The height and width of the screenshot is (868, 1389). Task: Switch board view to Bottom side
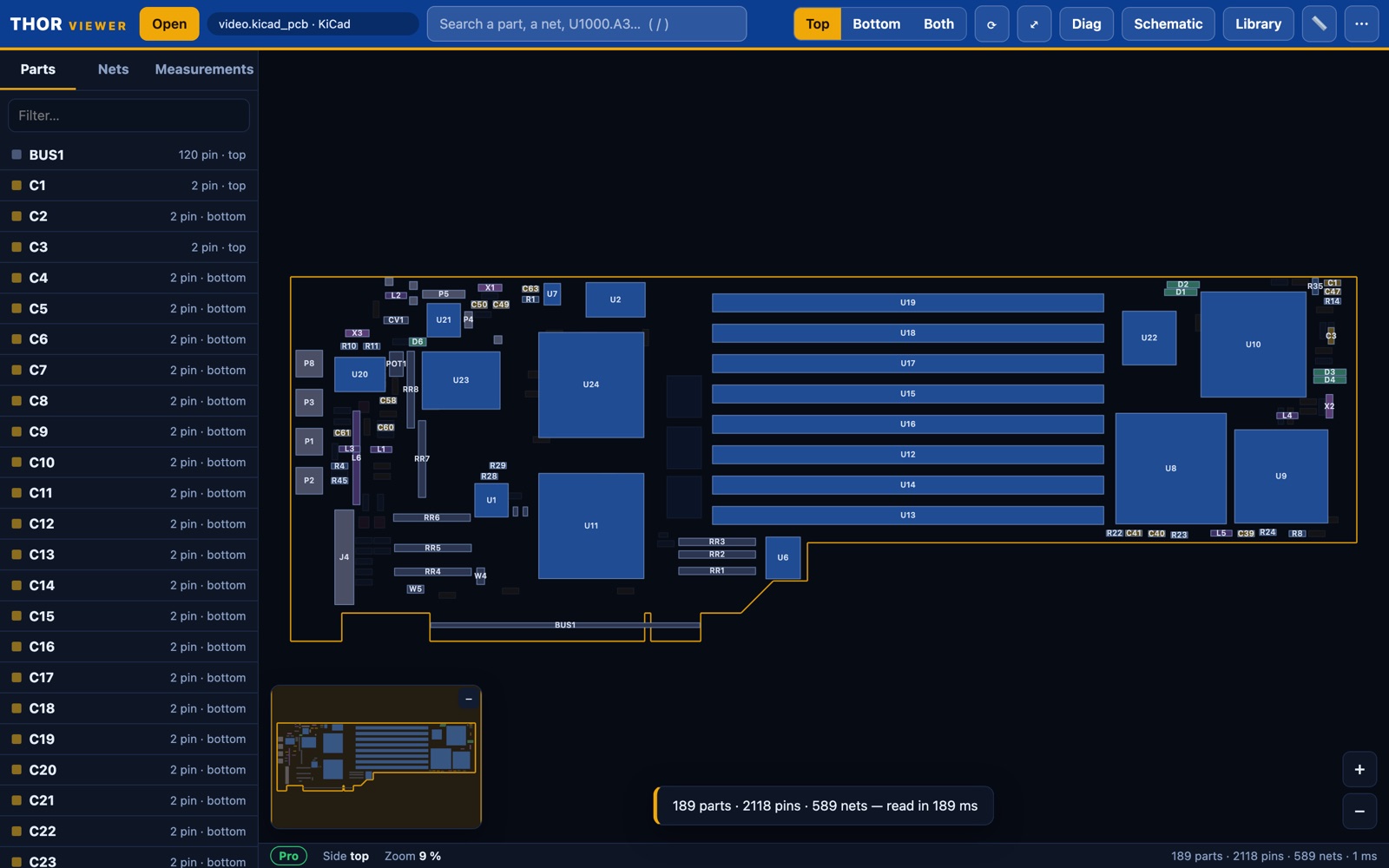click(x=876, y=24)
